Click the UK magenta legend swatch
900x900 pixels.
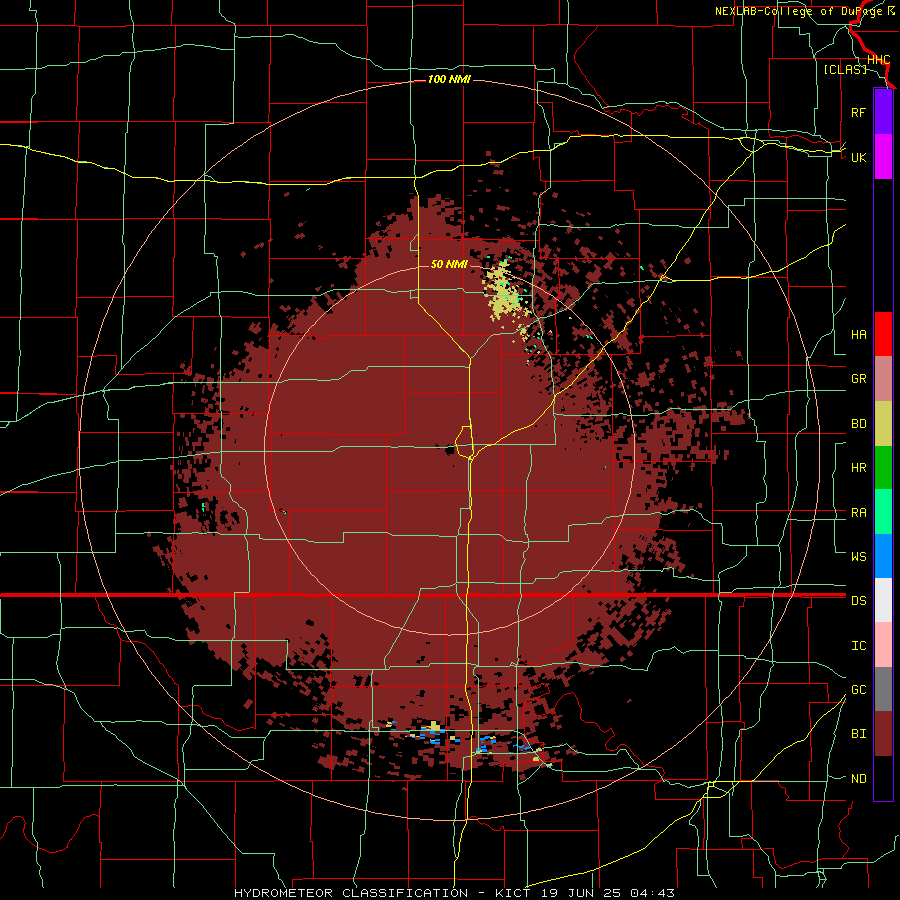point(883,157)
